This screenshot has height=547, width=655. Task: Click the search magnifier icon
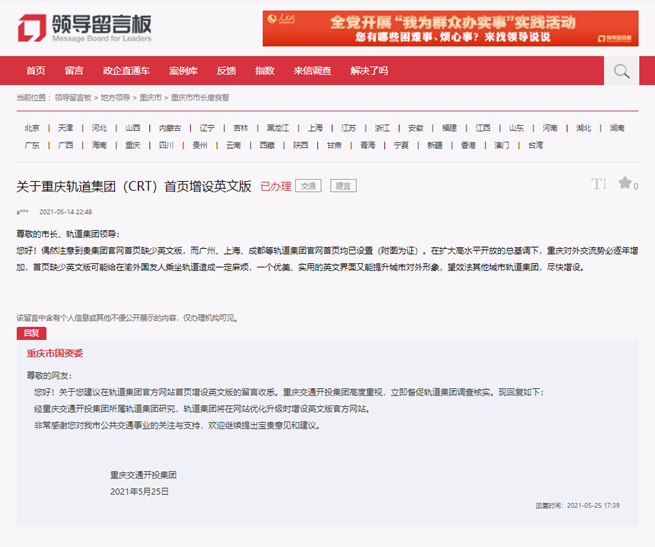tap(622, 71)
